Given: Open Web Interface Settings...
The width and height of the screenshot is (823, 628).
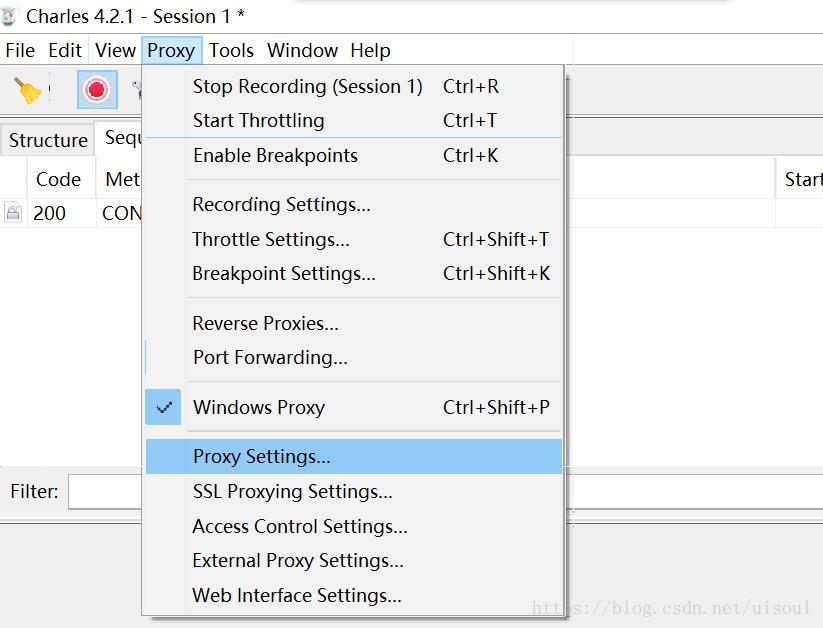Looking at the screenshot, I should tap(353, 595).
